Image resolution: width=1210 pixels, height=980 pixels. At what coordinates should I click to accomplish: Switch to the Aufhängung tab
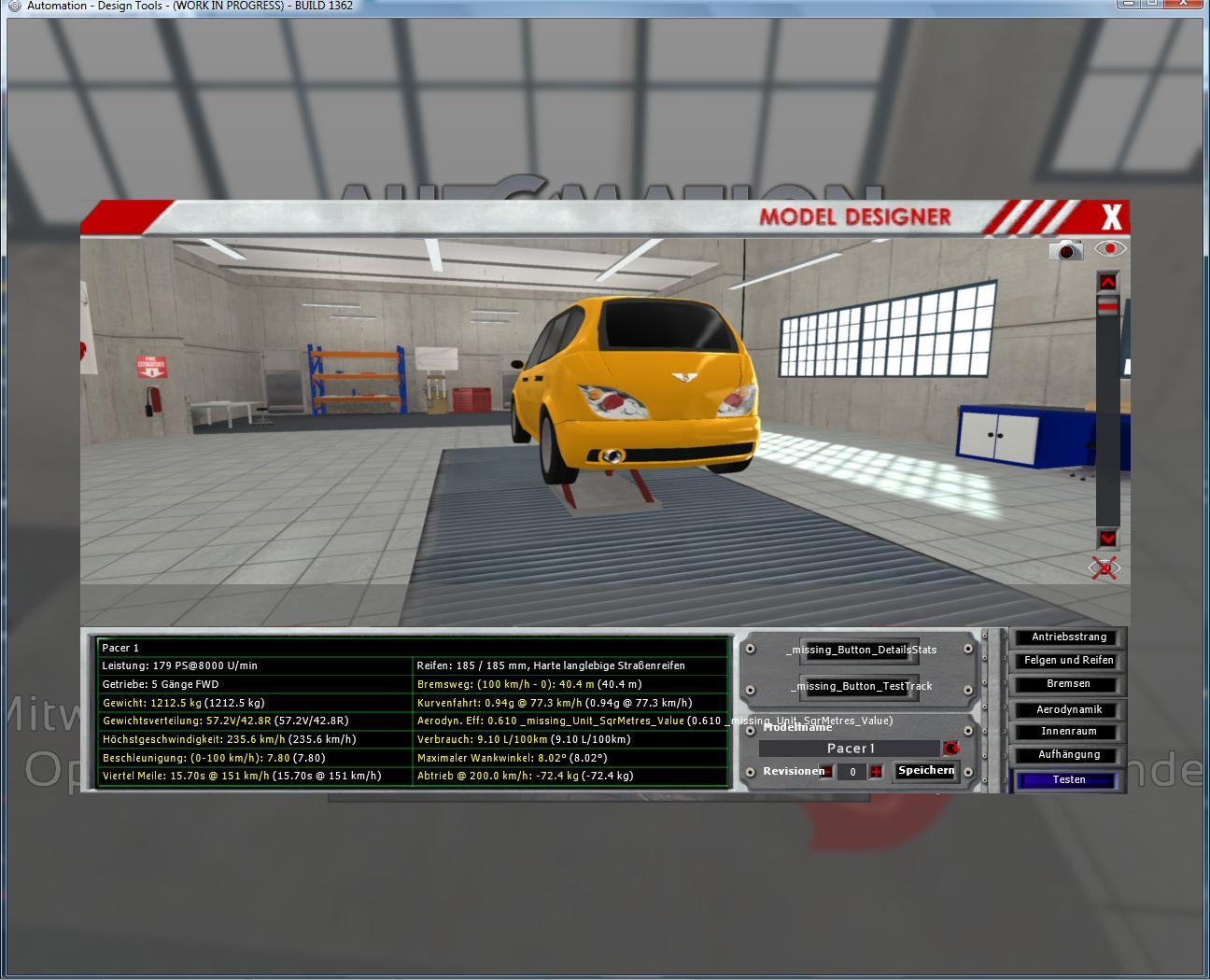(x=1068, y=755)
